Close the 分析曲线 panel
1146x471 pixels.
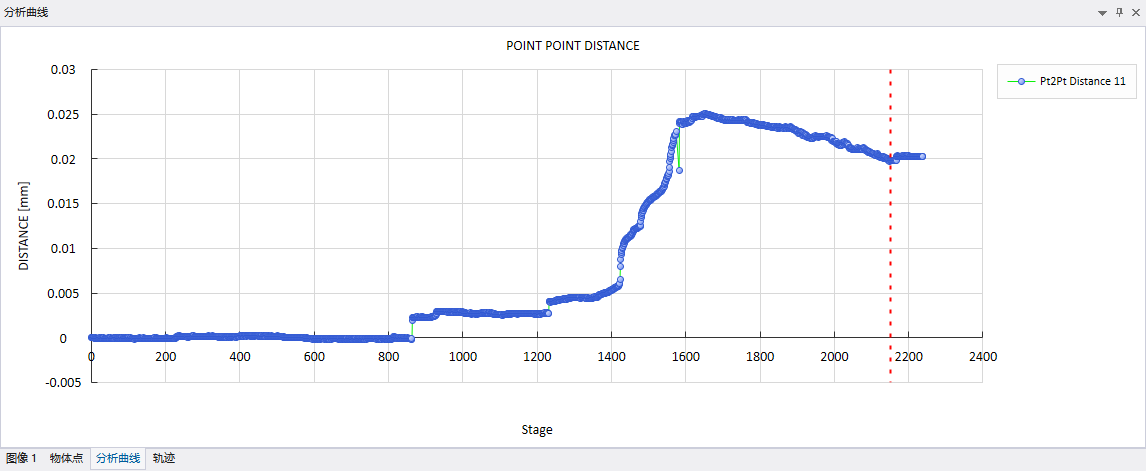tap(1134, 12)
